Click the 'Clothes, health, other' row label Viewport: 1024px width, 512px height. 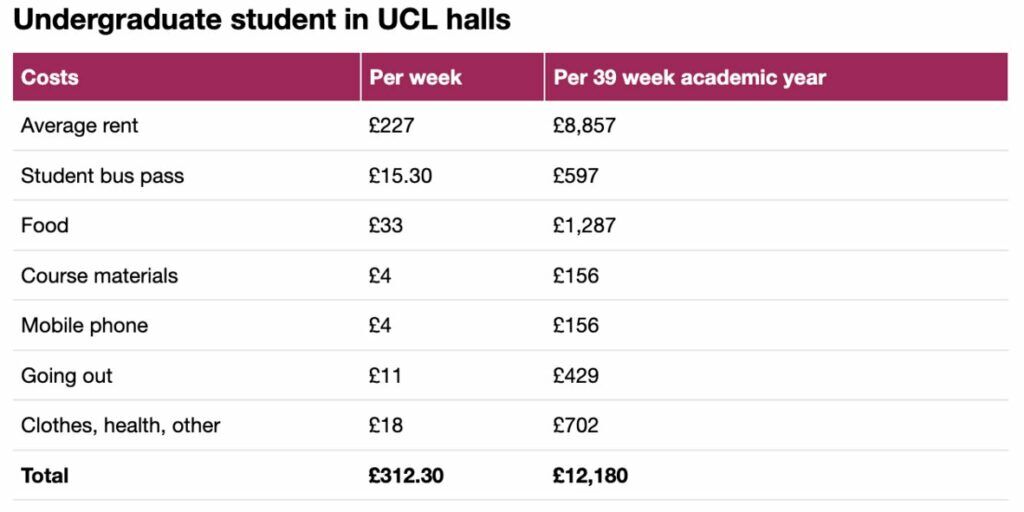[121, 425]
